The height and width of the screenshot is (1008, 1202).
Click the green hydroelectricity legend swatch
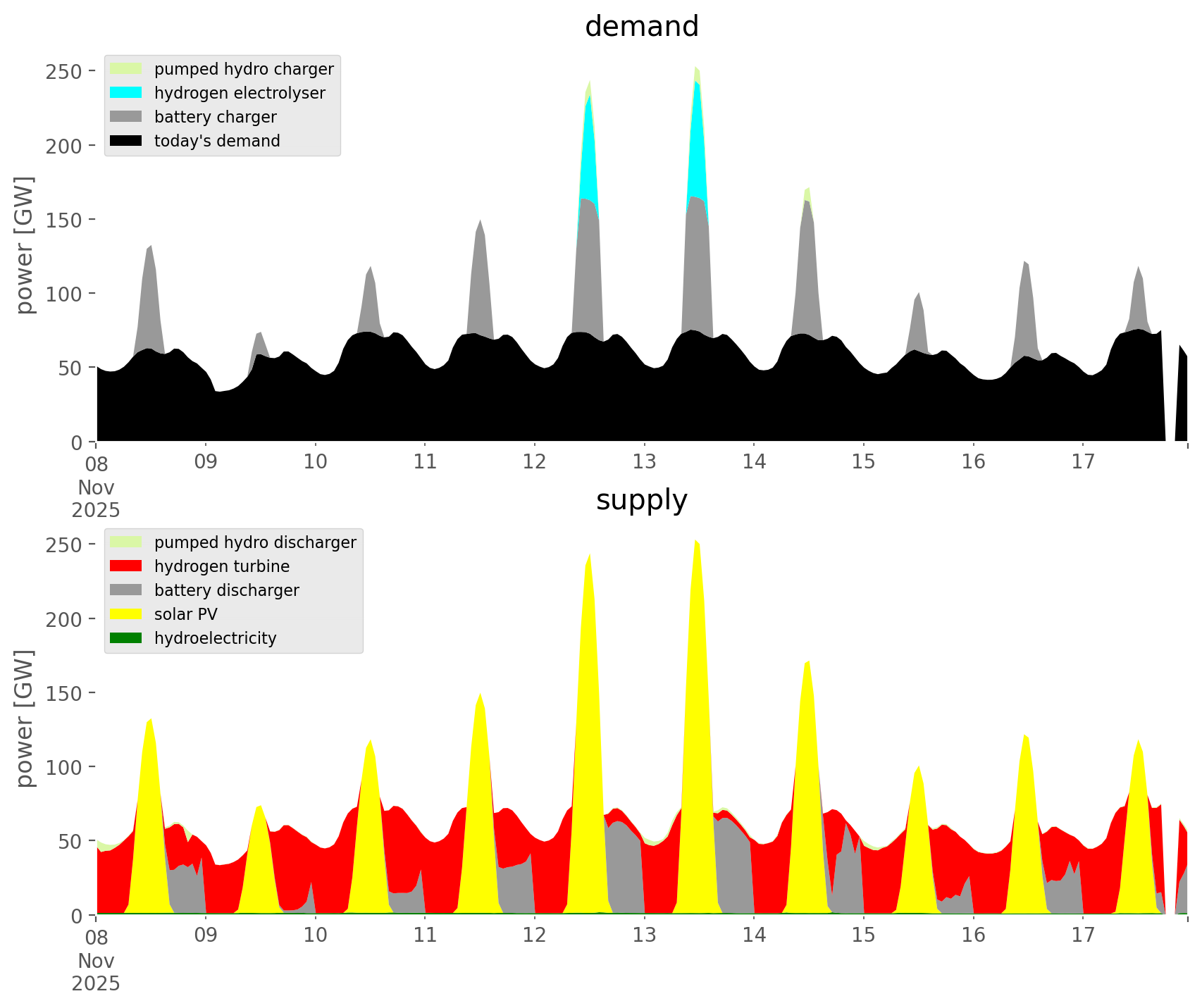tap(126, 638)
